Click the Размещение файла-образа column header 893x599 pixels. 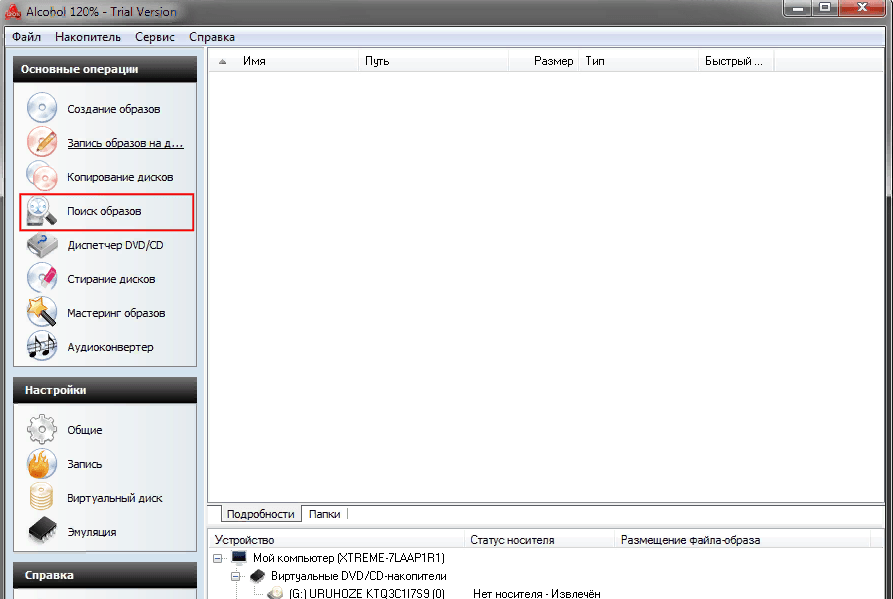point(743,540)
